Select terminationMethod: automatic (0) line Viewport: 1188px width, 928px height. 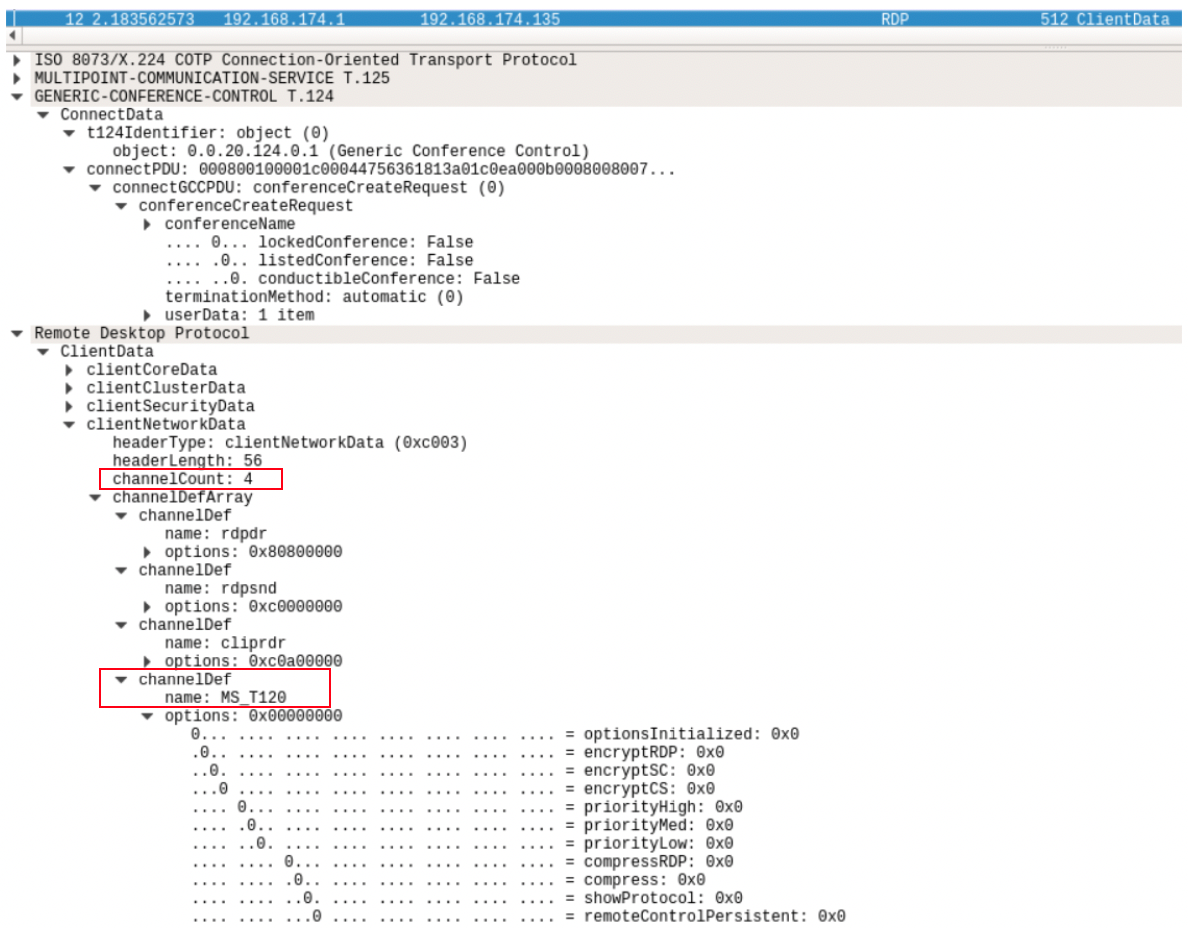[314, 297]
